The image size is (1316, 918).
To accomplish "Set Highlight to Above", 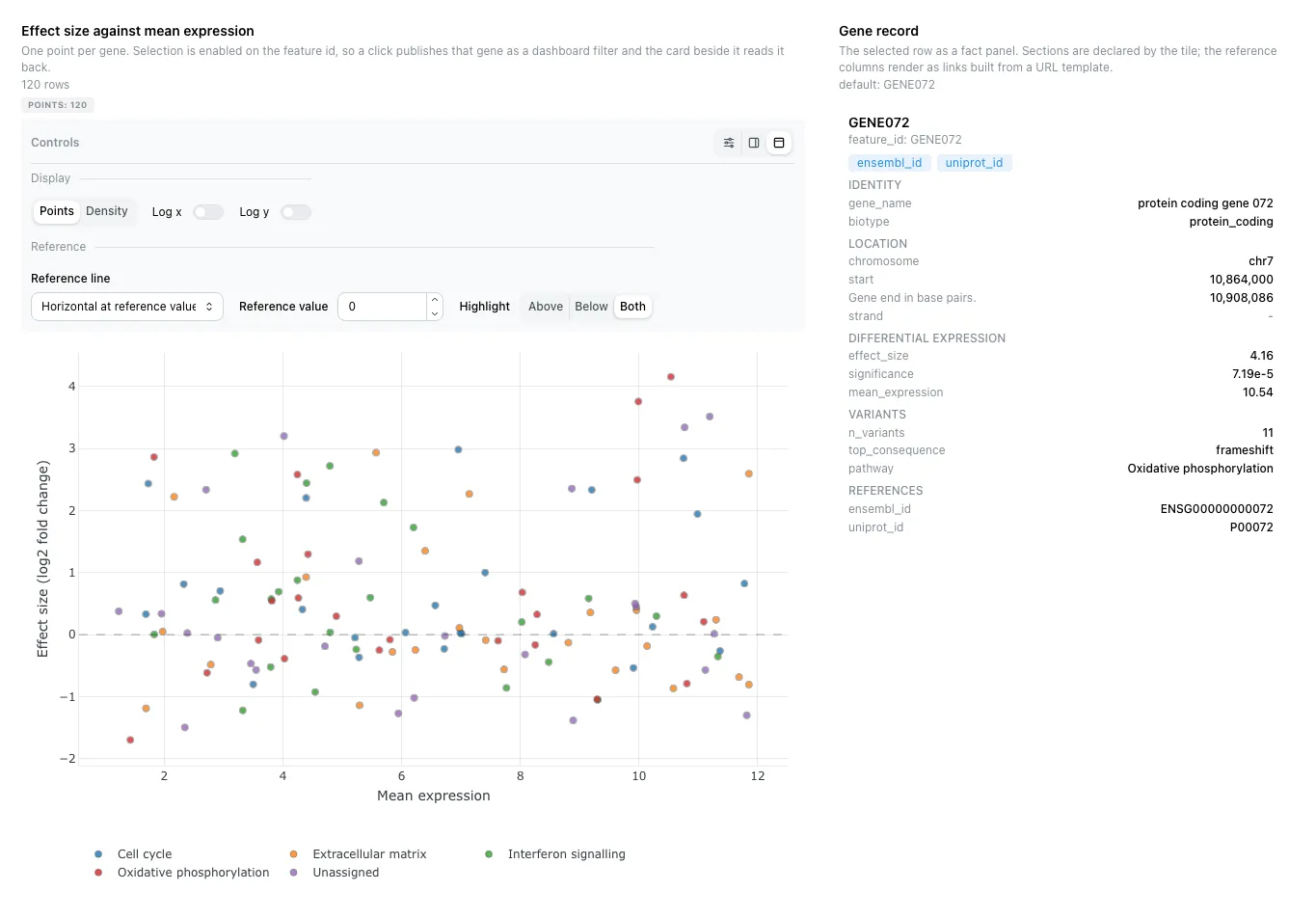I will pos(546,307).
